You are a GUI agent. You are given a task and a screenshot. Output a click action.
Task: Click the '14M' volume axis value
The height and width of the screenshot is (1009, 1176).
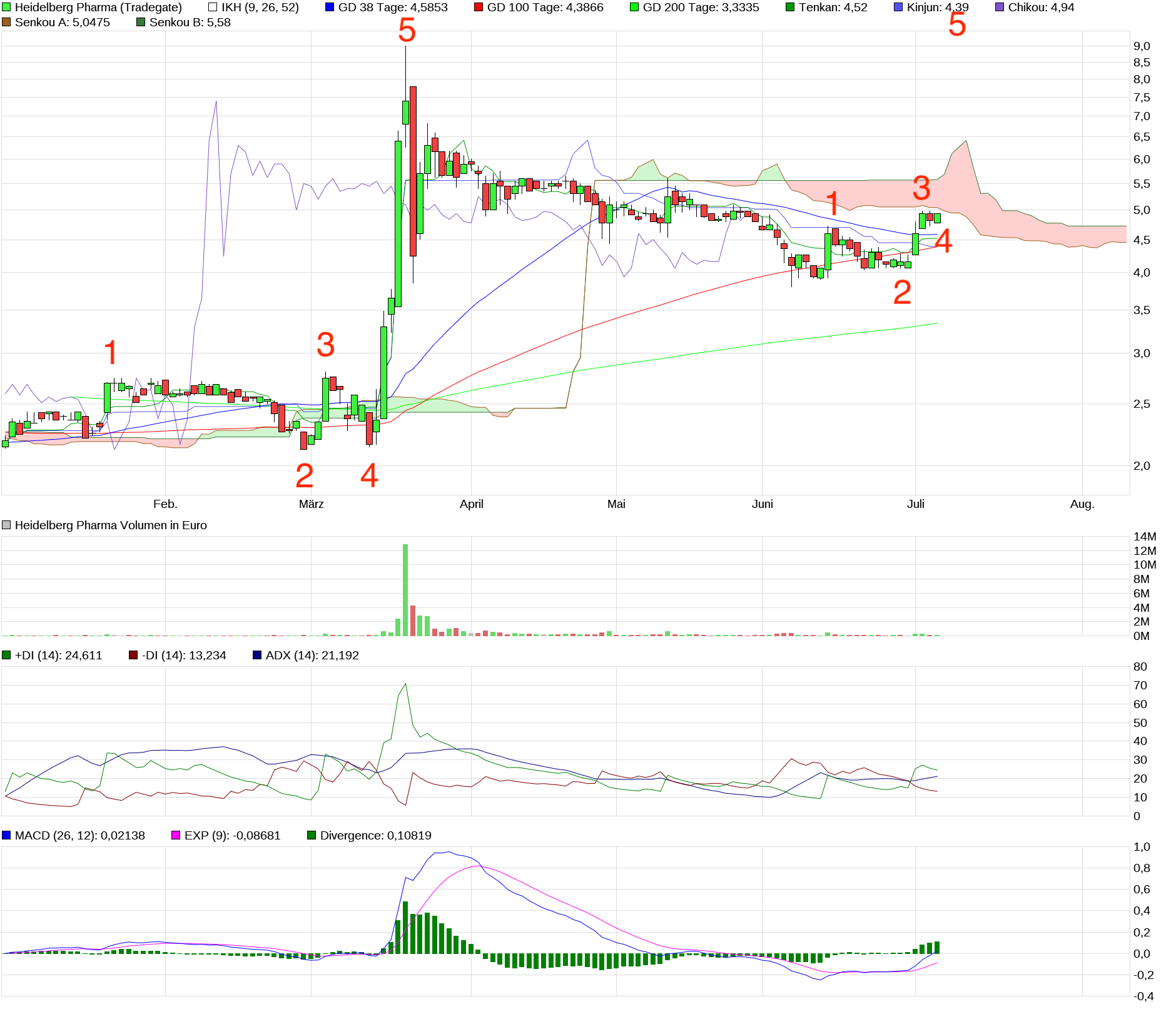pos(1145,537)
